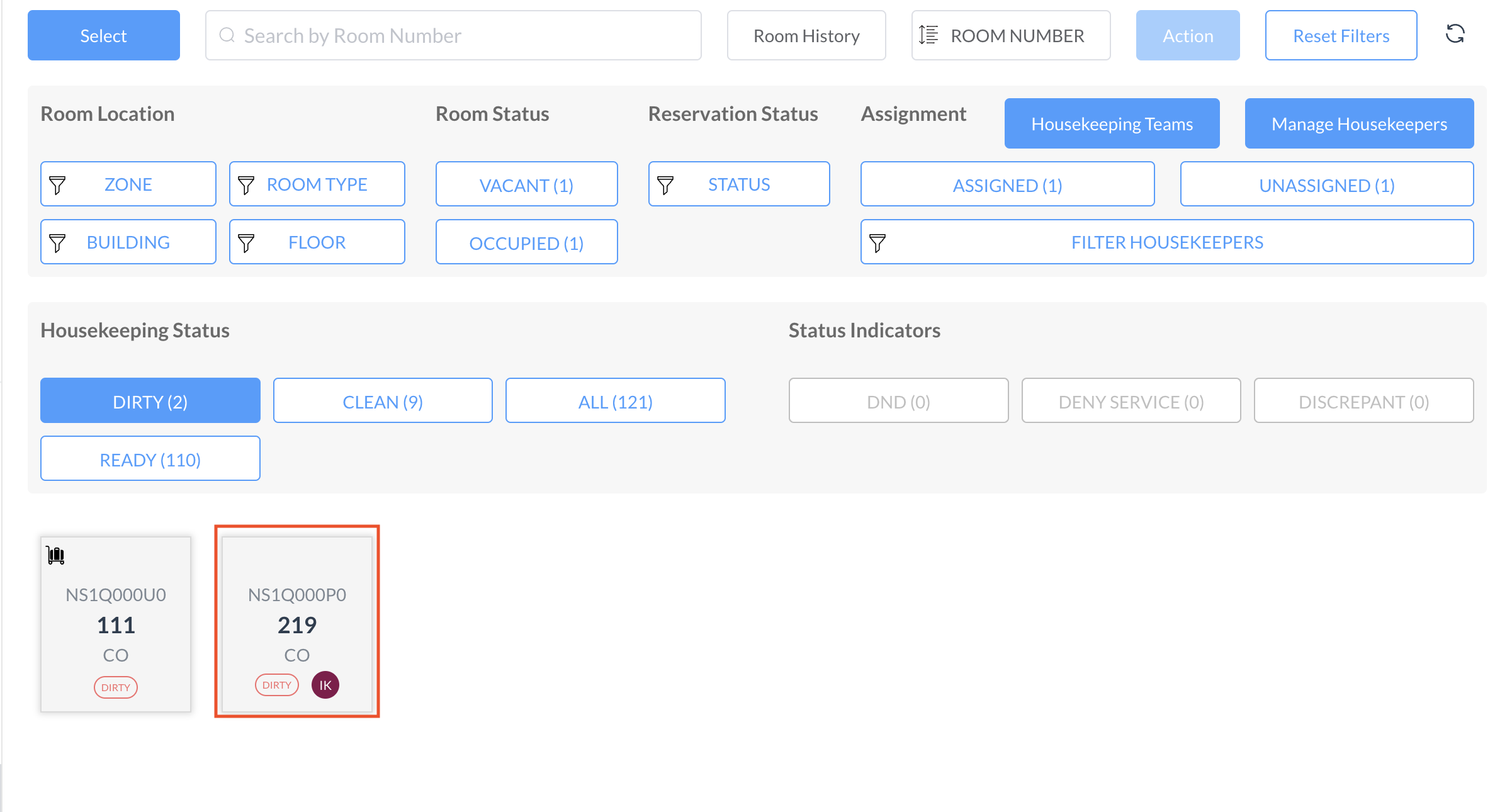Toggle the OCCUPIED (1) filter
This screenshot has width=1512, height=812.
(526, 242)
